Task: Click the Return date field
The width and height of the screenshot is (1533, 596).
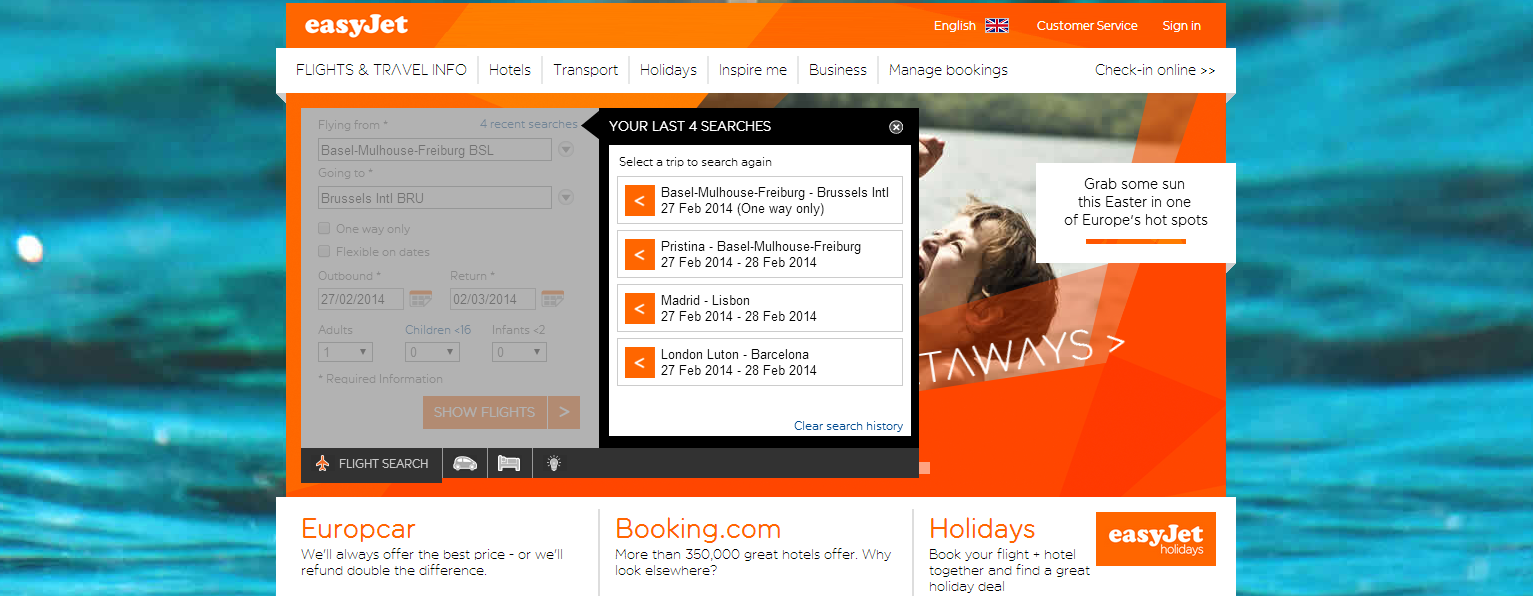Action: click(x=493, y=299)
